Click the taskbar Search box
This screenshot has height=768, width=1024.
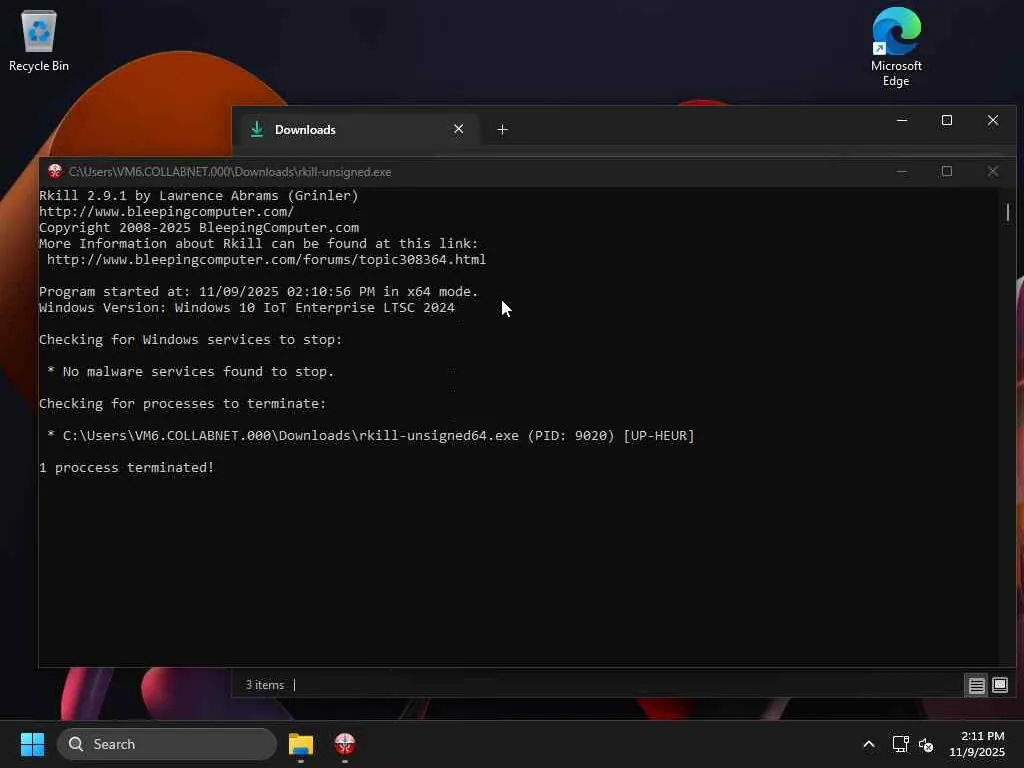[x=167, y=744]
